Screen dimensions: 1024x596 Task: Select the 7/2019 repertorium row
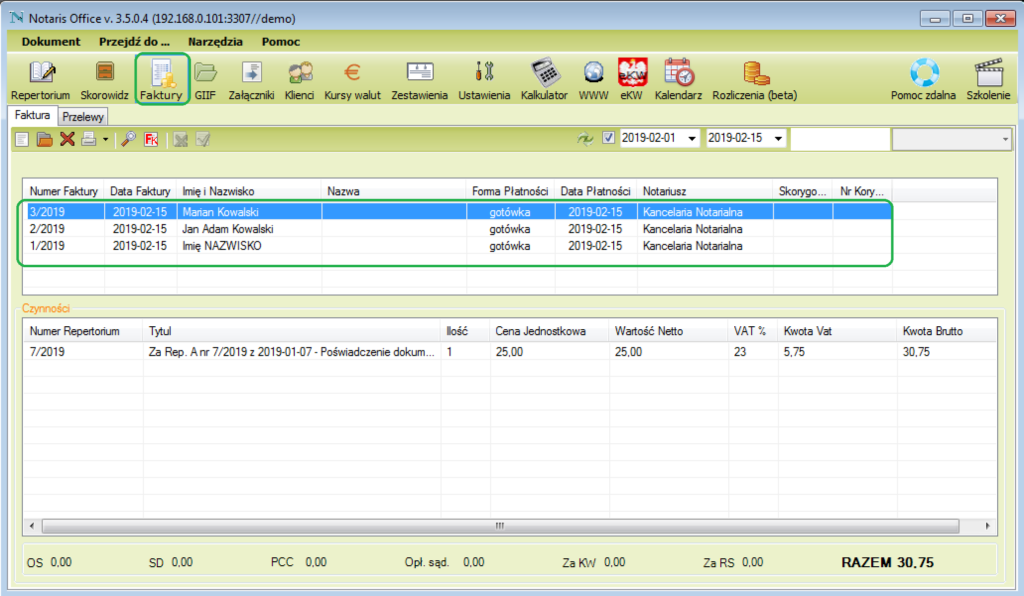pyautogui.click(x=509, y=352)
